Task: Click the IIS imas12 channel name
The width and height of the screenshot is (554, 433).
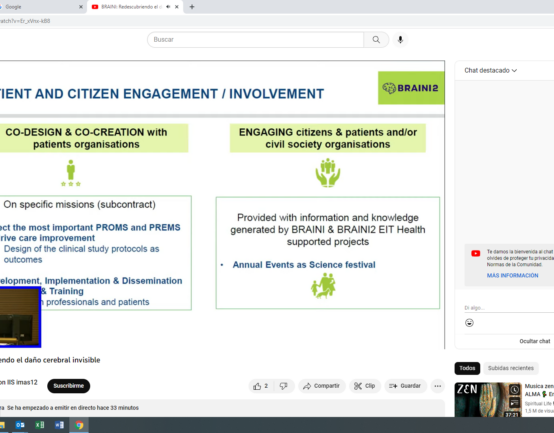Action: point(19,382)
